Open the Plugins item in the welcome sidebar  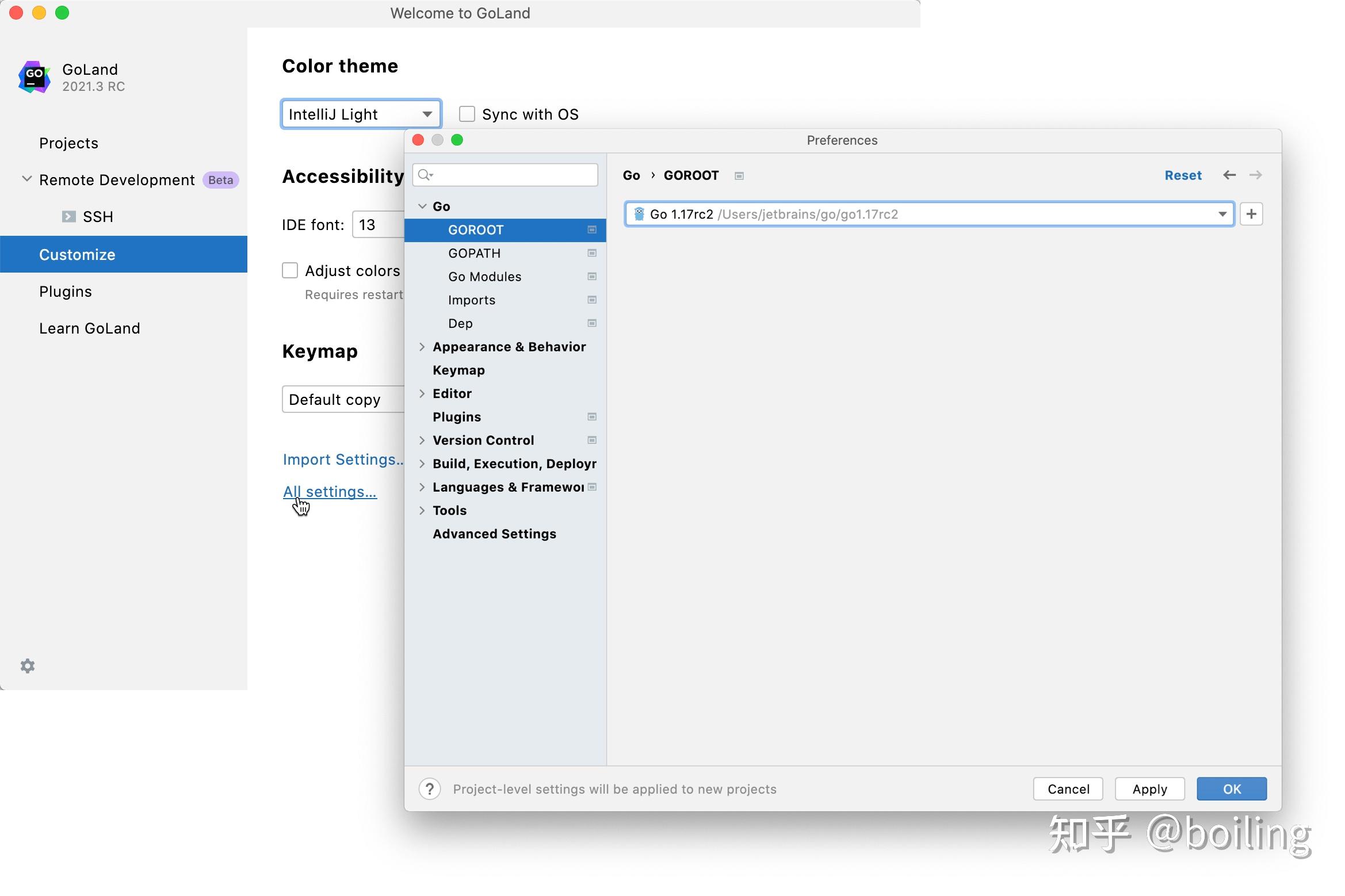(x=66, y=292)
